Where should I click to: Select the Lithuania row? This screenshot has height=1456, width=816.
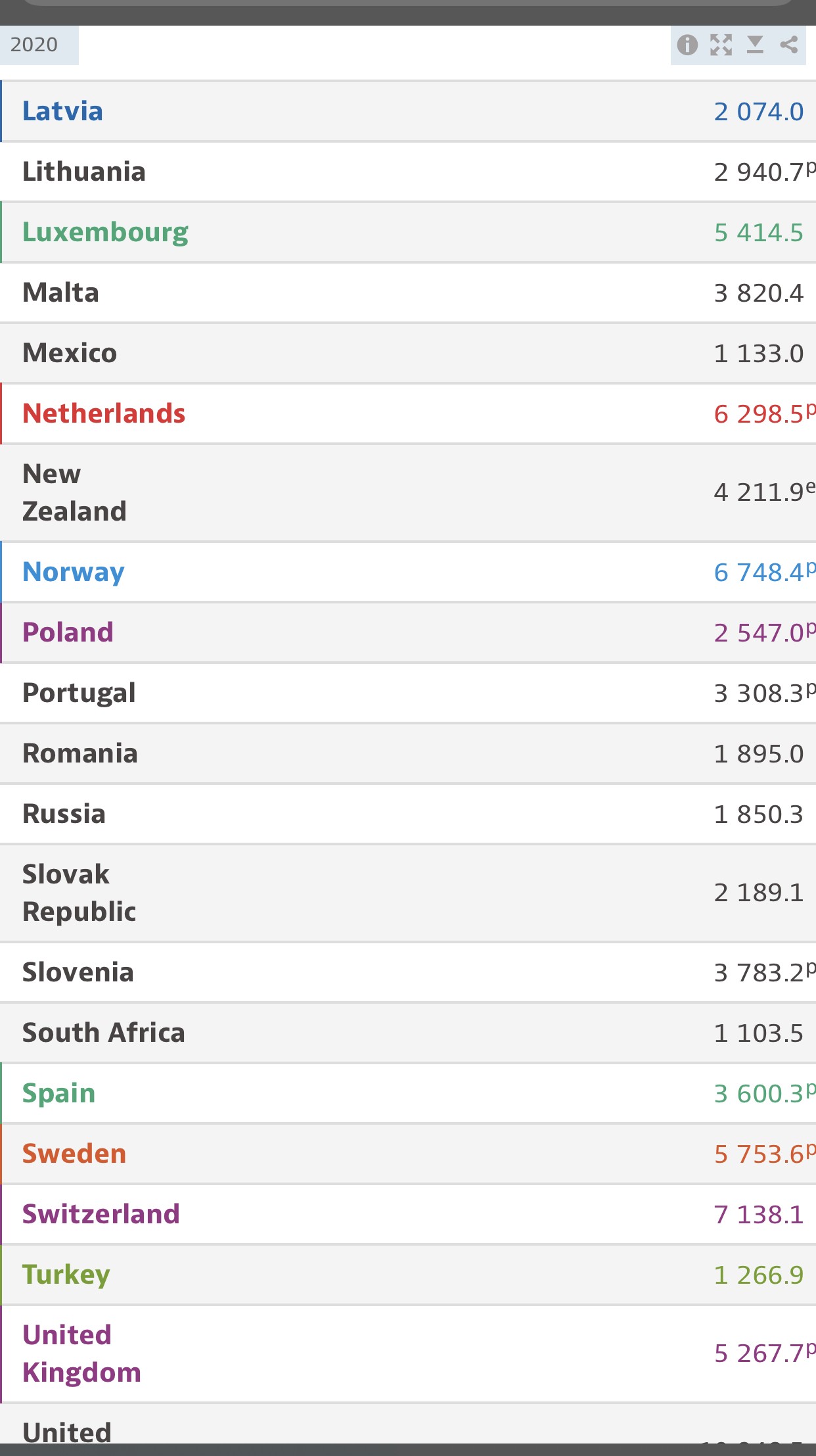408,172
